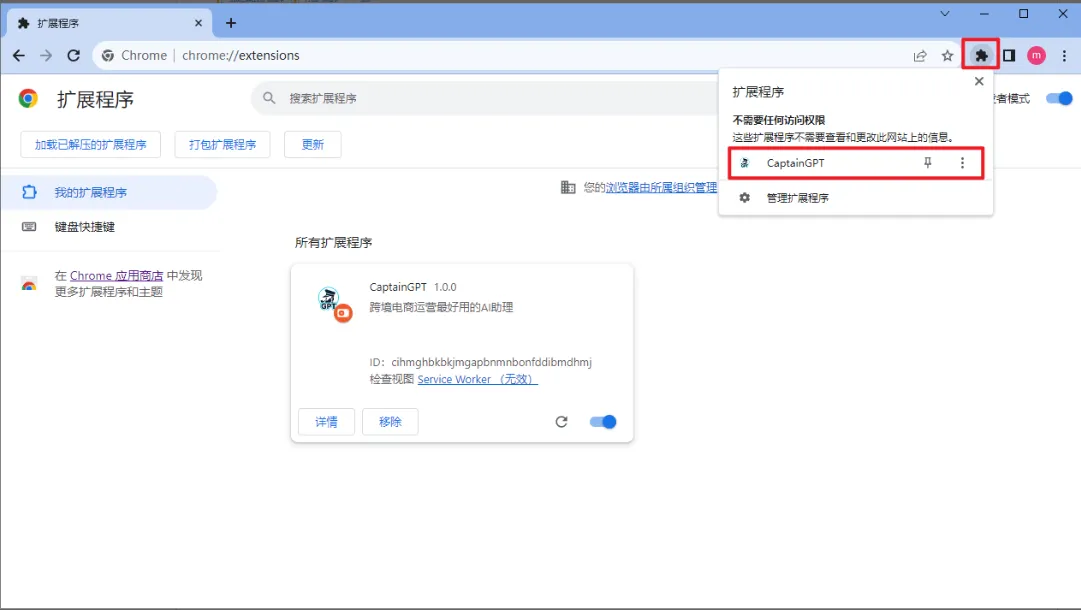This screenshot has height=610, width=1081.
Task: Open the profile avatar "m"
Action: (1036, 56)
